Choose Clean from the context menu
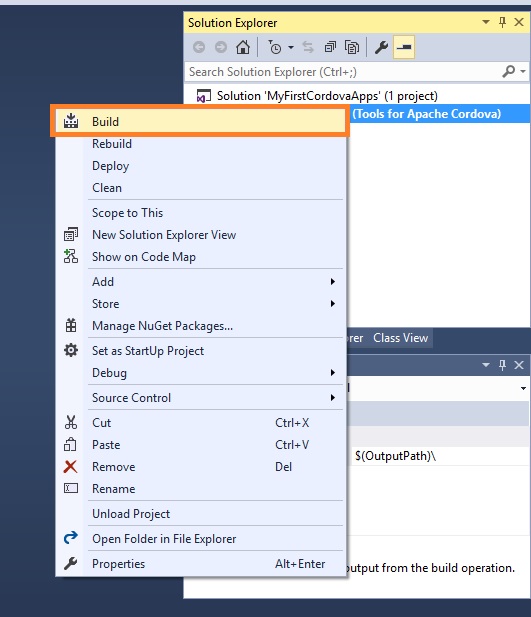The height and width of the screenshot is (617, 531). [x=200, y=188]
